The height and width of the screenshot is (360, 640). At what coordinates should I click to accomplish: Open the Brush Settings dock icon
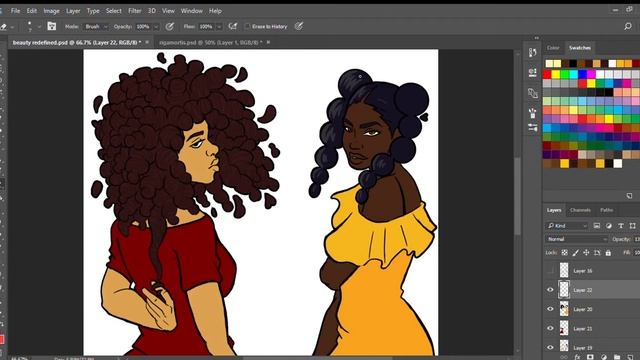coord(533,127)
